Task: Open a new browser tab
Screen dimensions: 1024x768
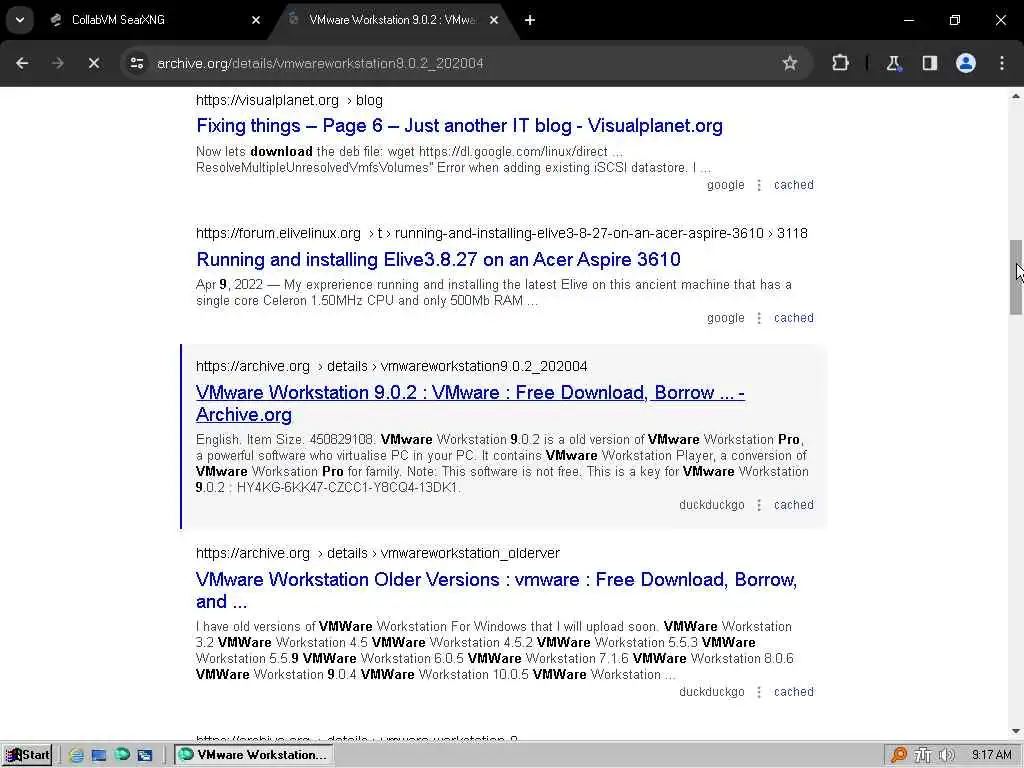Action: click(x=530, y=20)
